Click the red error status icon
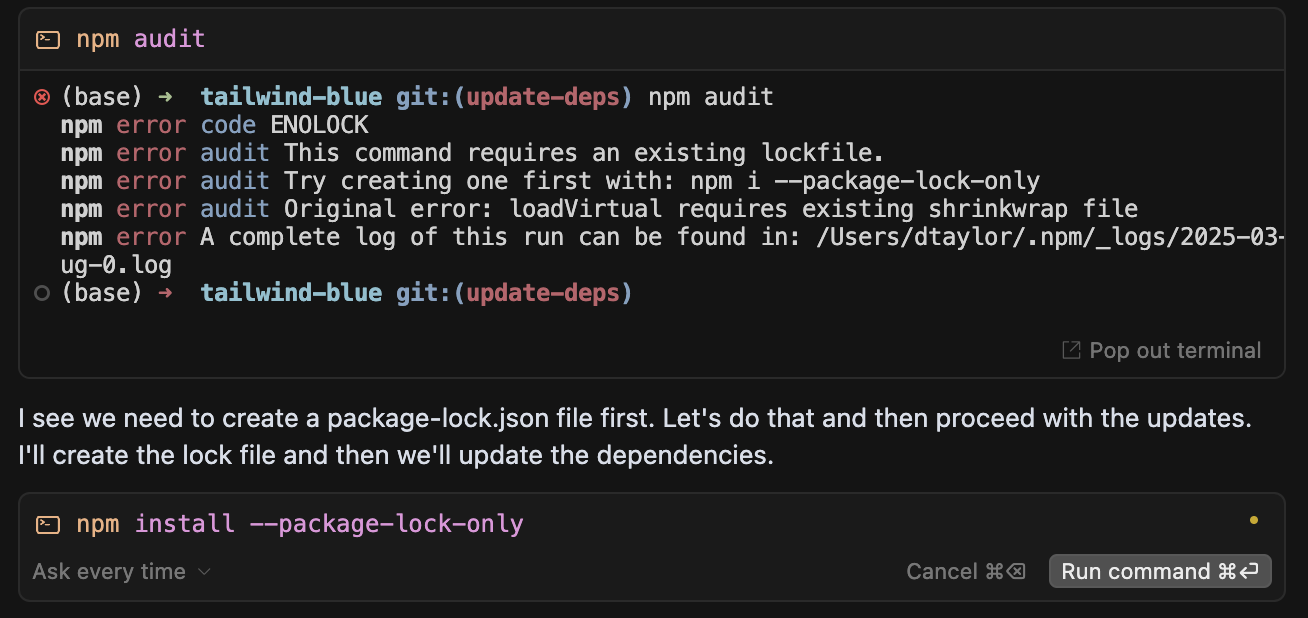Image resolution: width=1308 pixels, height=618 pixels. [x=42, y=97]
